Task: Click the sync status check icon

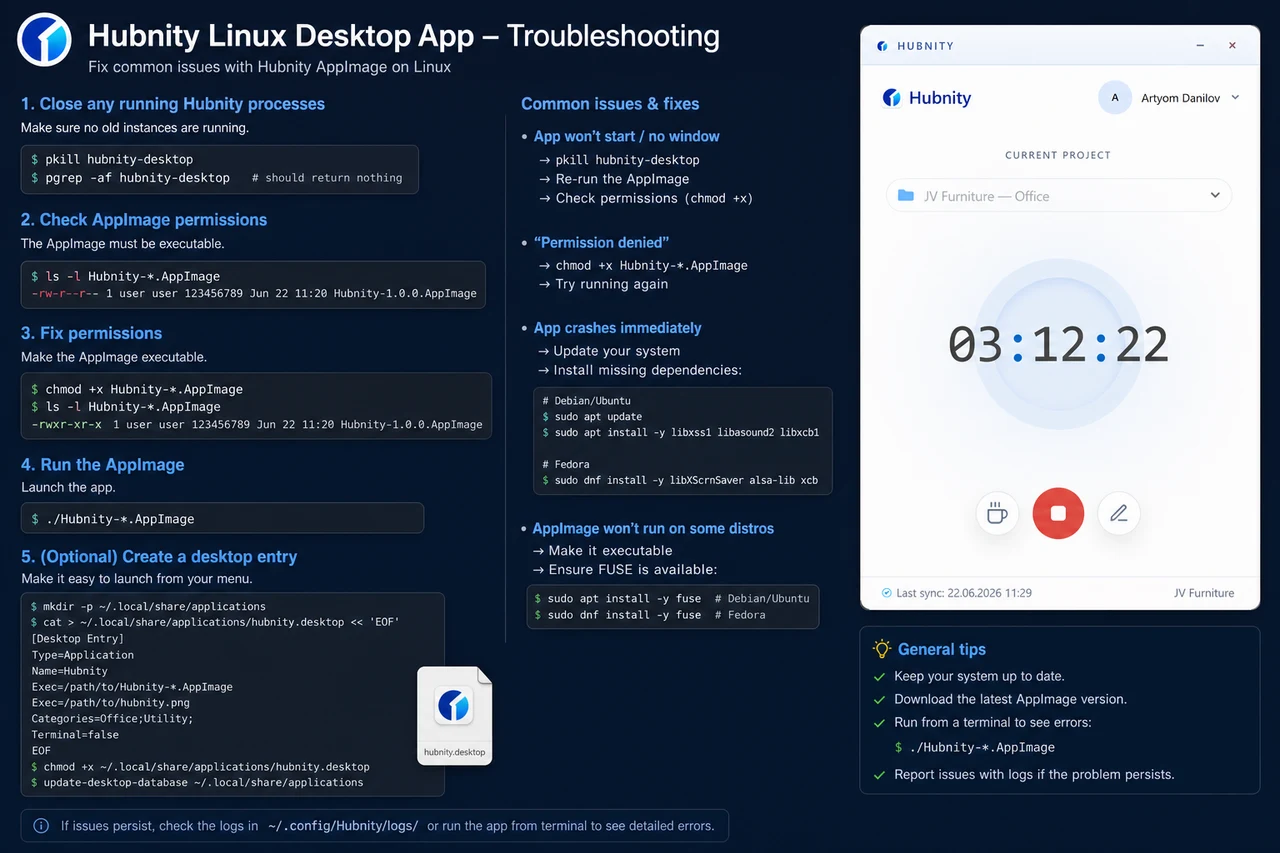Action: [886, 593]
